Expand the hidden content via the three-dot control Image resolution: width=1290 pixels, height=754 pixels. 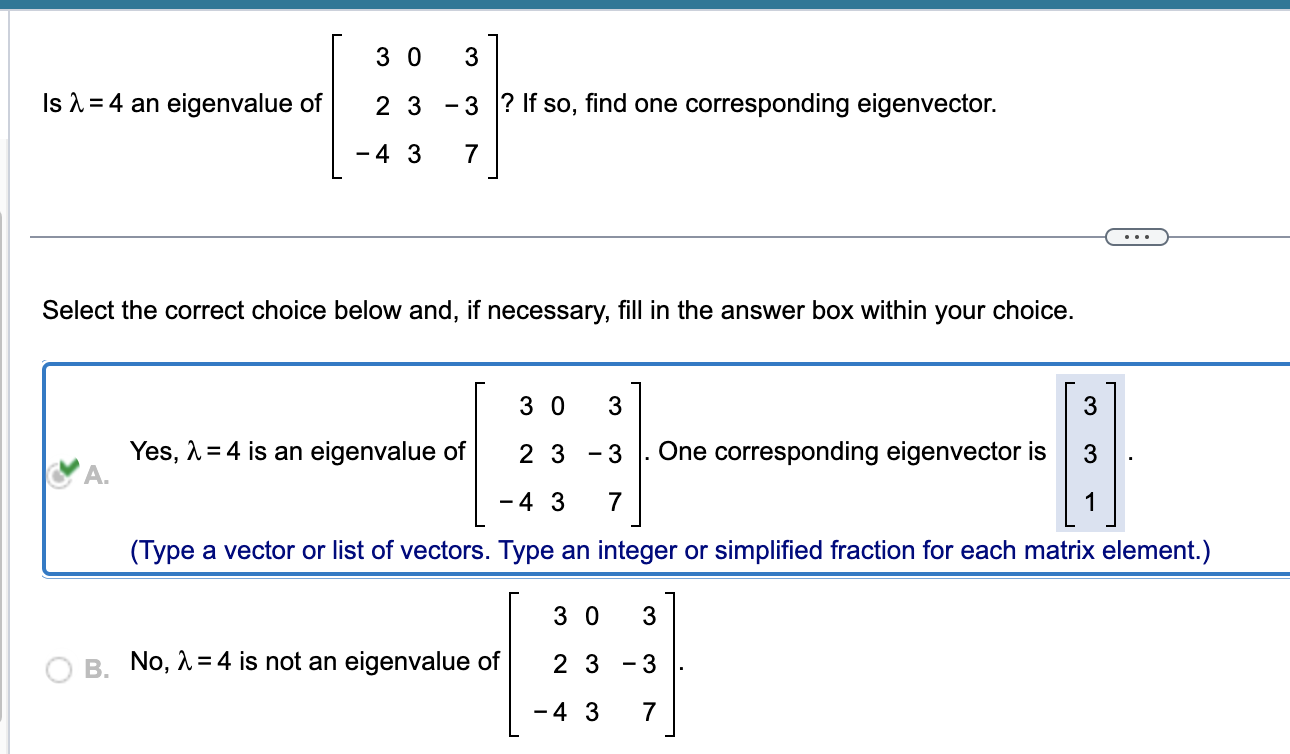pyautogui.click(x=1137, y=236)
